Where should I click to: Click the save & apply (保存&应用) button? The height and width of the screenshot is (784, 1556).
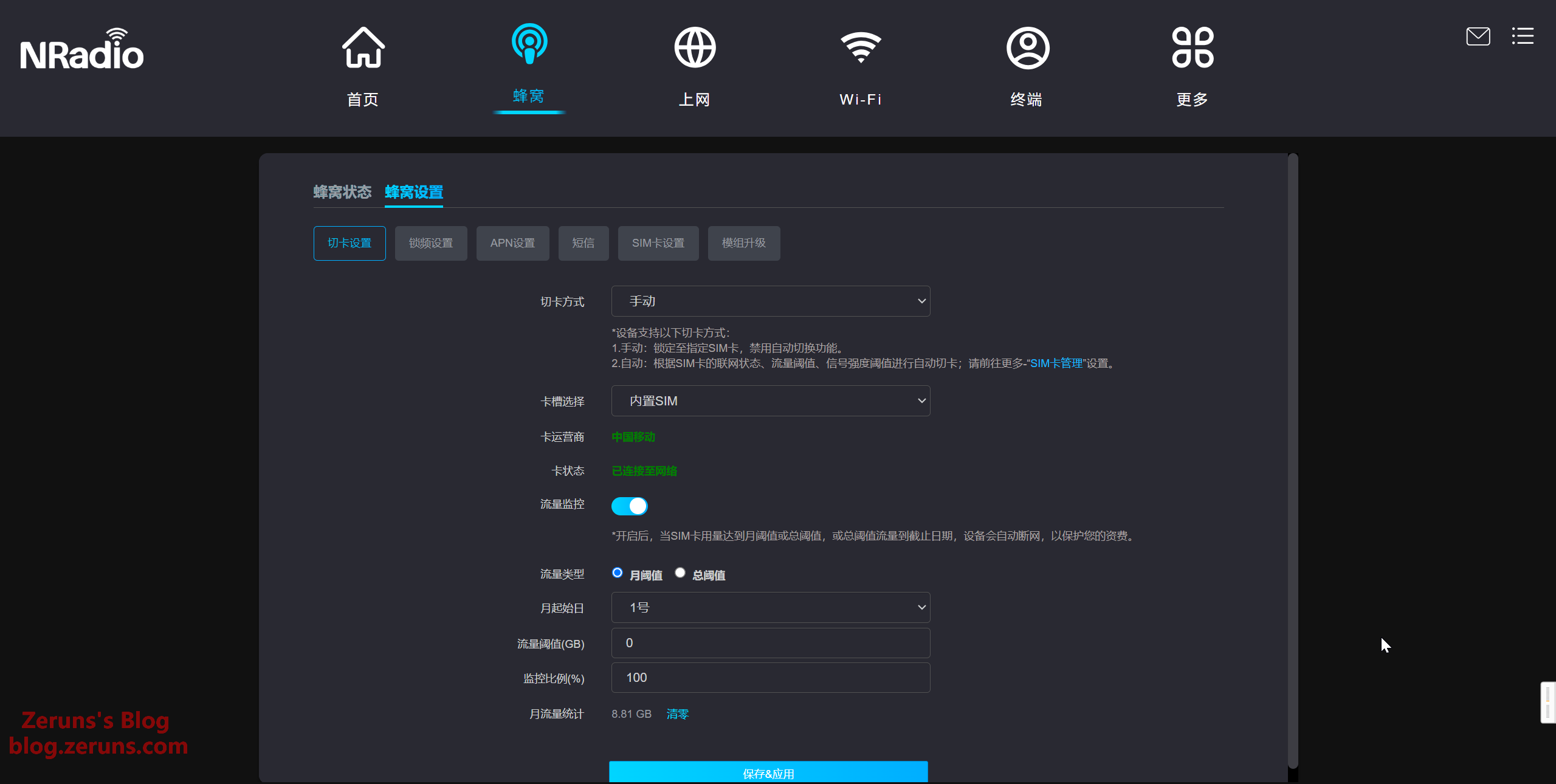coord(768,773)
